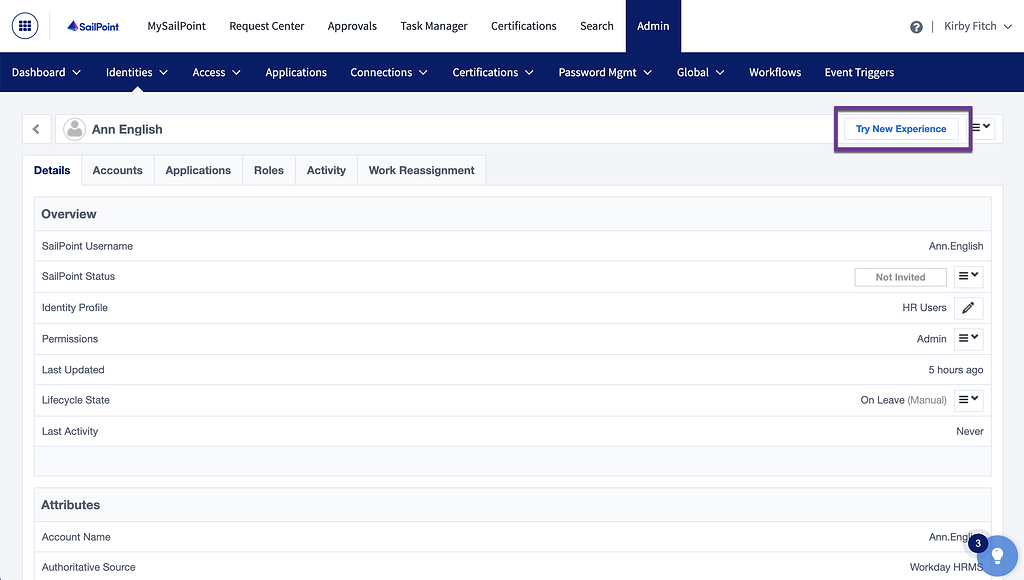Screen dimensions: 1024x580
Task: Open the Workflows navigation item
Action: [x=775, y=72]
